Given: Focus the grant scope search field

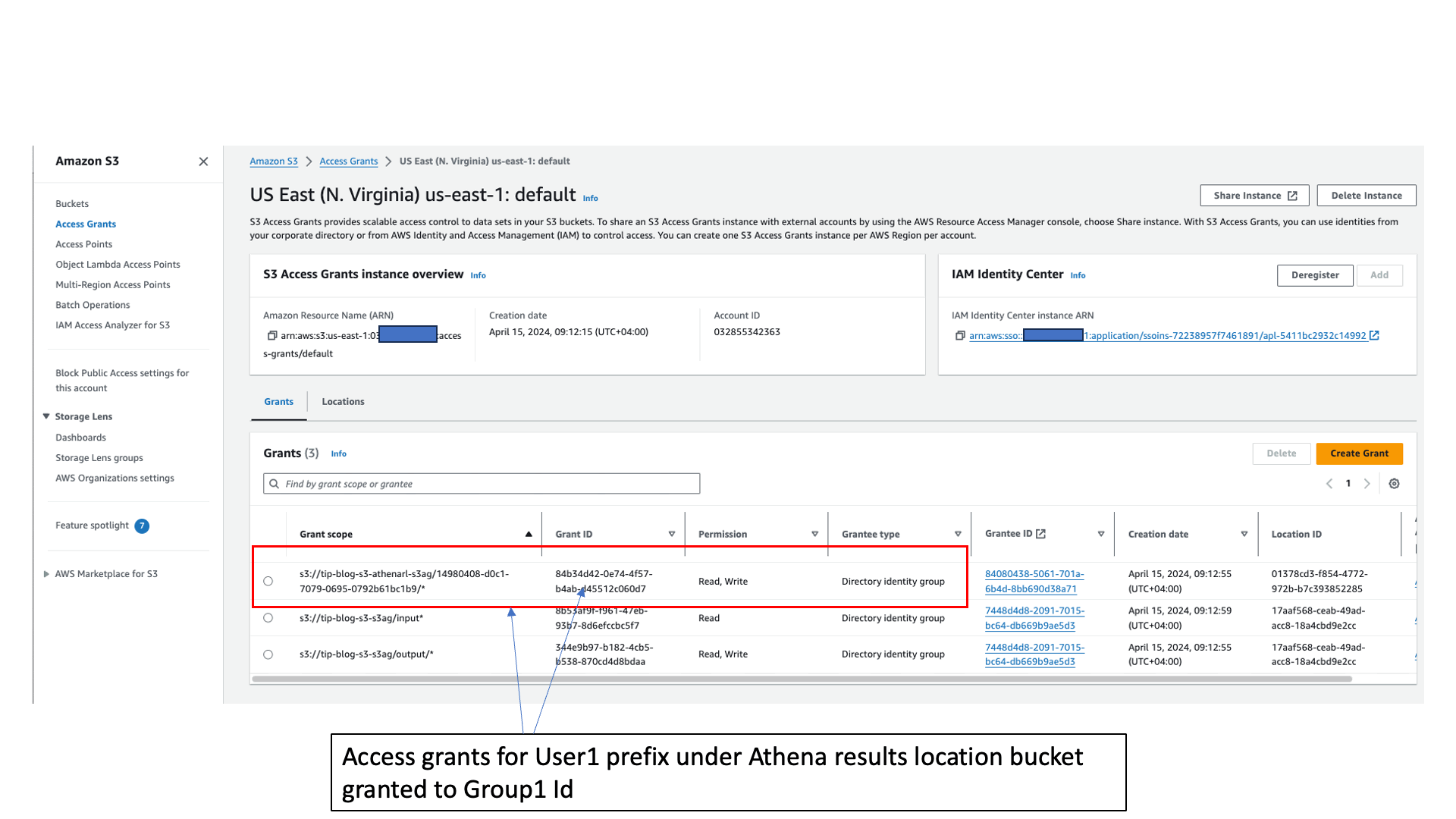Looking at the screenshot, I should click(x=485, y=484).
